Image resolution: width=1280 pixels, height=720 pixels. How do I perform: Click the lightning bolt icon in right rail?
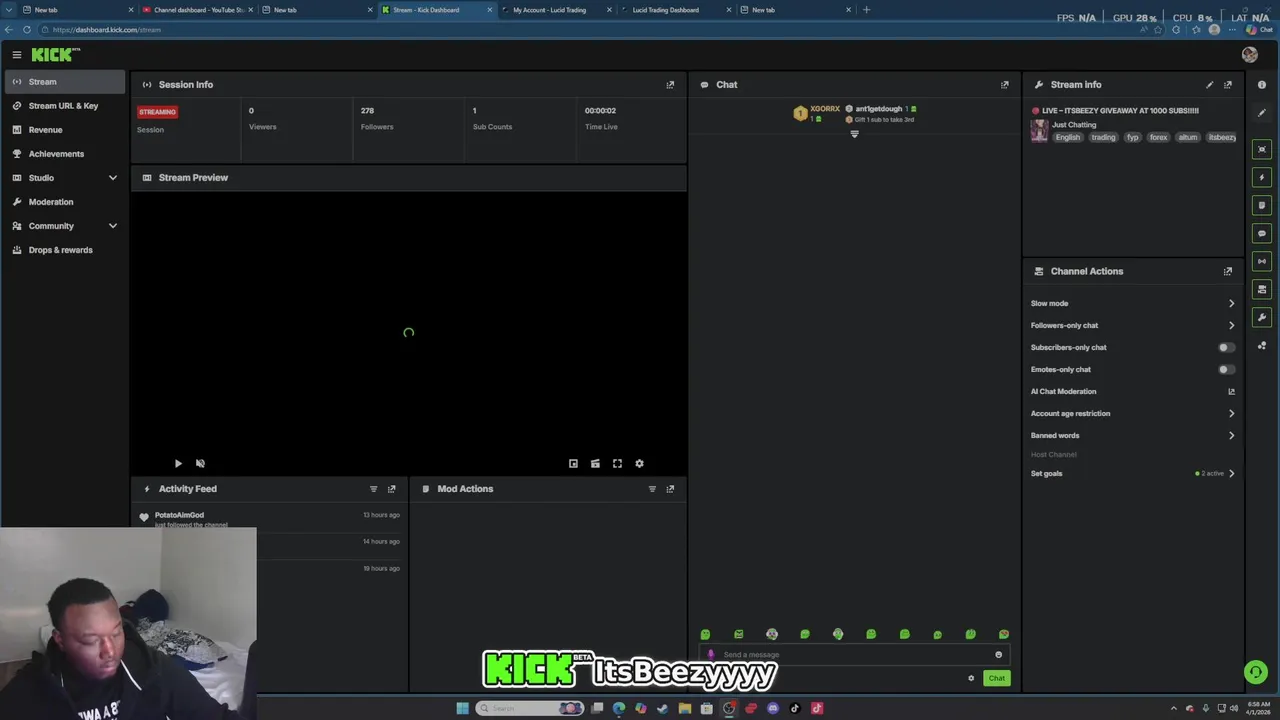point(1262,177)
